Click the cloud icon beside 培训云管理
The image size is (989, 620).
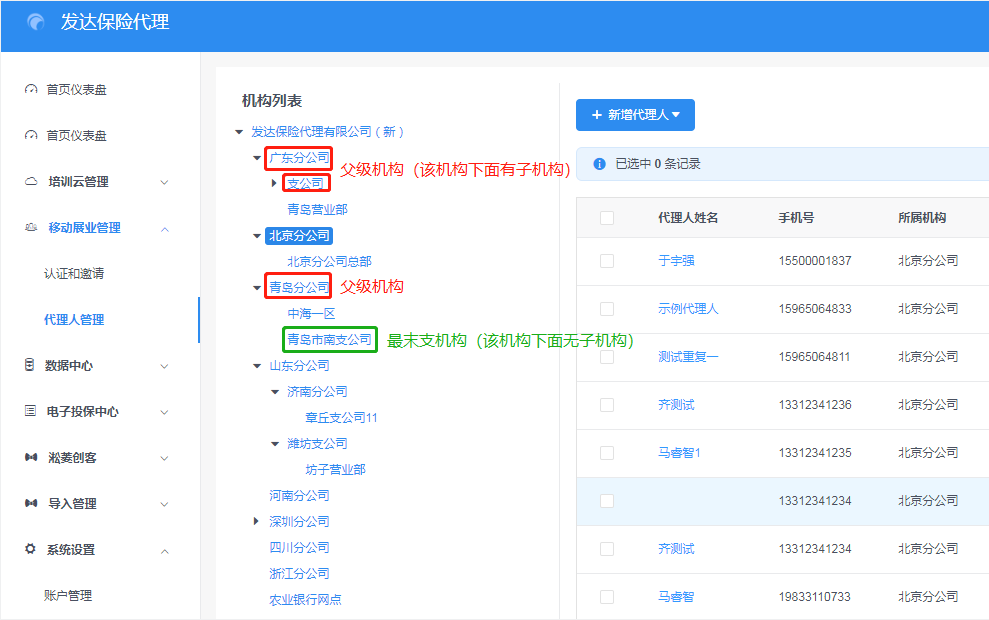pos(30,182)
